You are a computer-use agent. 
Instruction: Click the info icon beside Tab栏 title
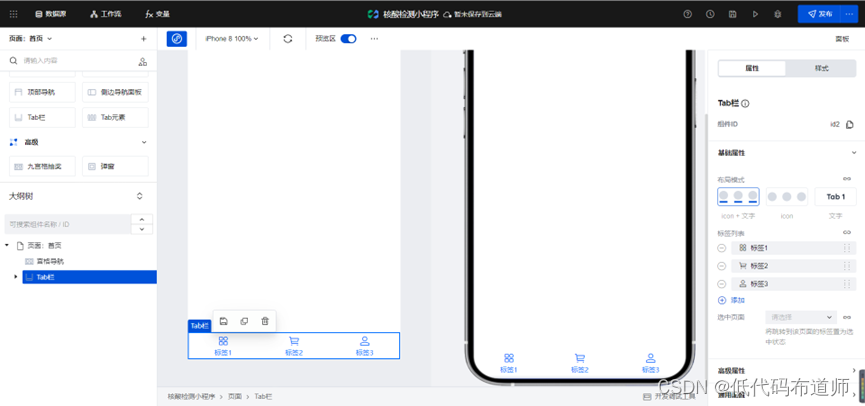(x=745, y=104)
